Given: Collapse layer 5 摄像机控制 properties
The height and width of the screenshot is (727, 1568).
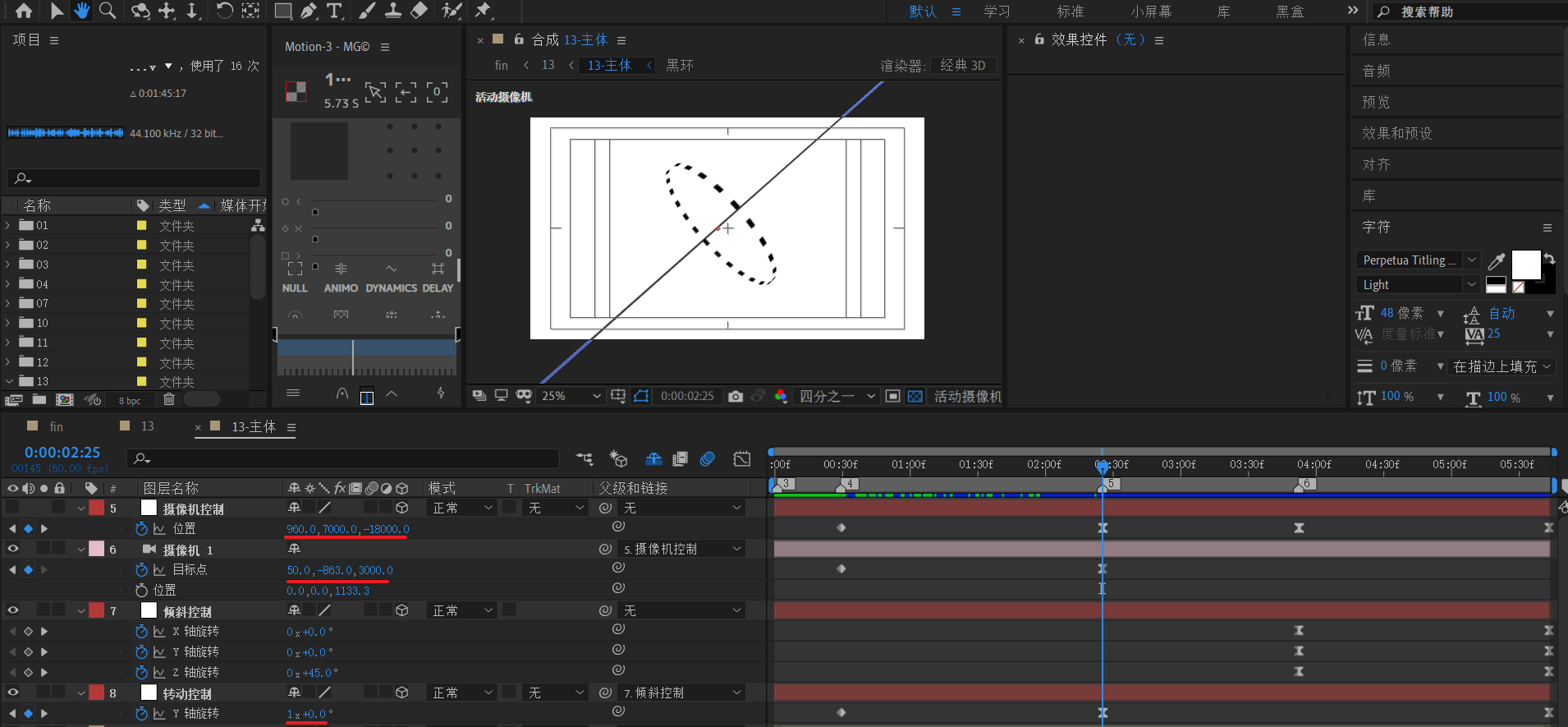Looking at the screenshot, I should pos(81,508).
